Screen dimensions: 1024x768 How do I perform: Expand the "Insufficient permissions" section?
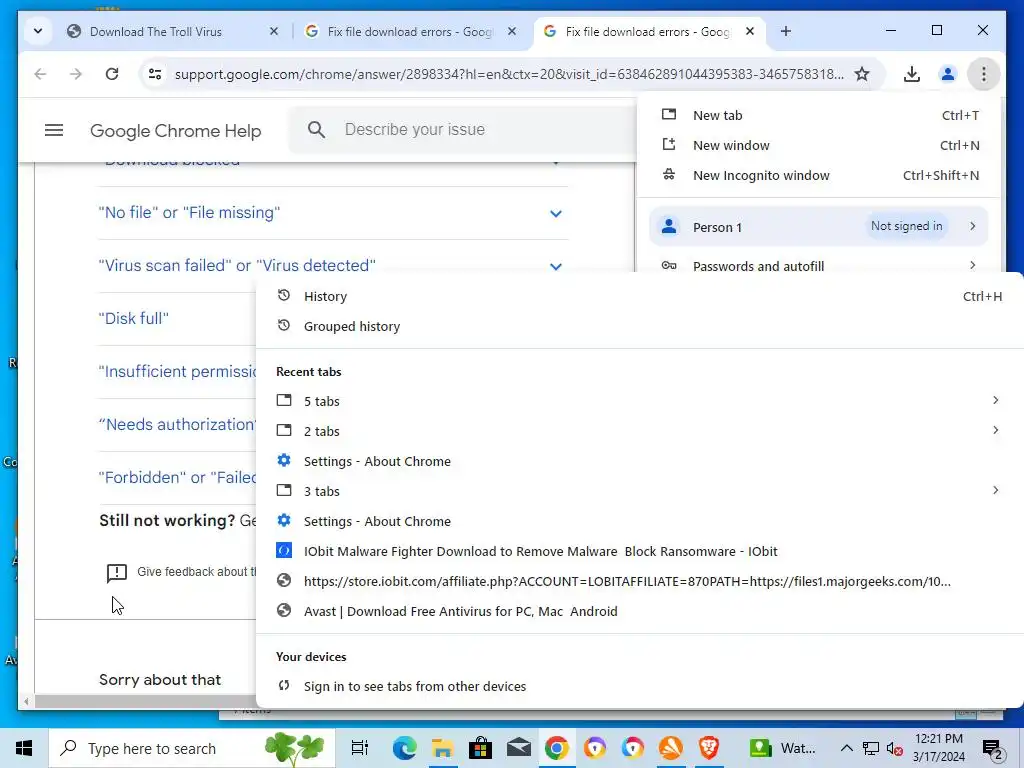(x=176, y=372)
